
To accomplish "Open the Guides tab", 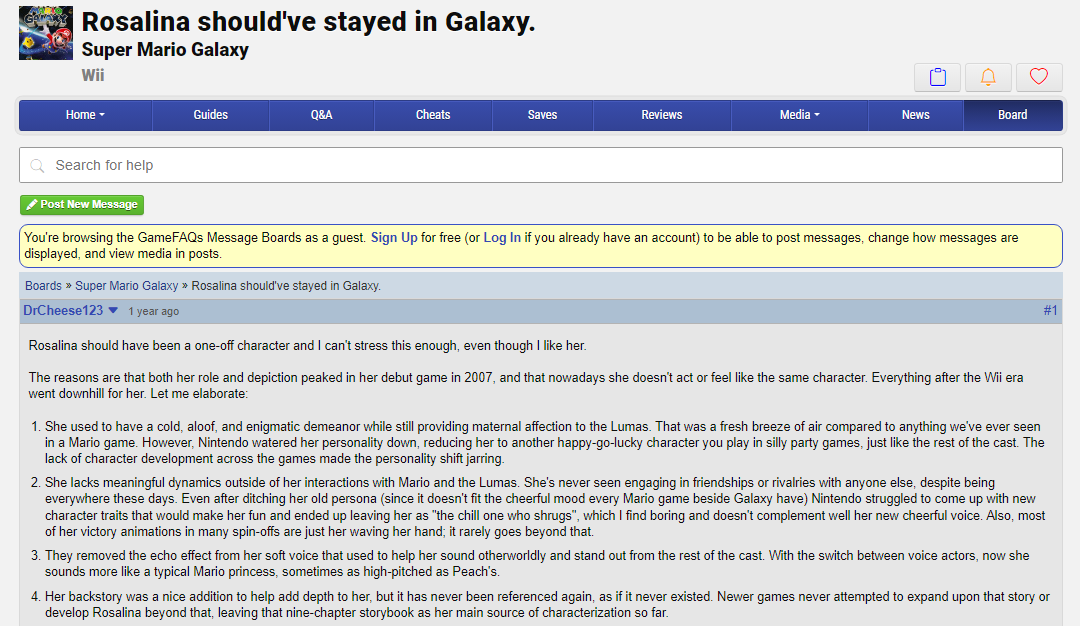I will click(x=211, y=115).
